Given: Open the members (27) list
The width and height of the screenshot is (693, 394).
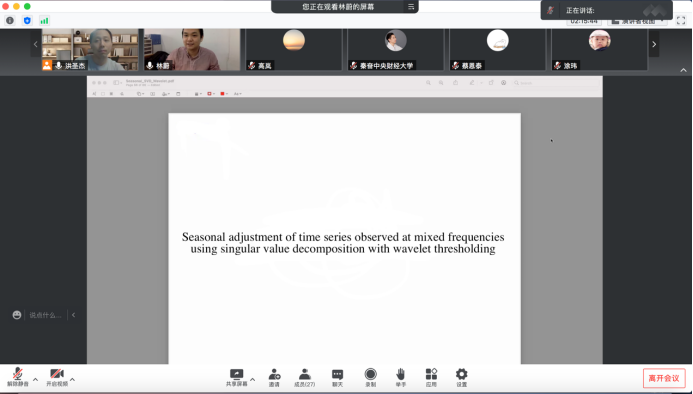Looking at the screenshot, I should pyautogui.click(x=305, y=375).
